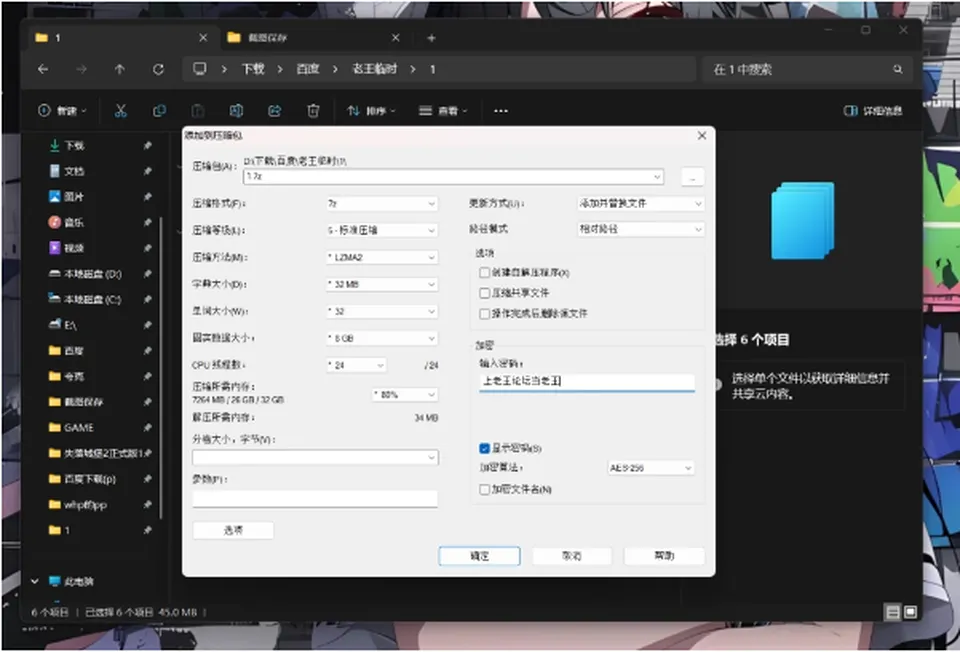Click the 确定 OK button
Screen dimensions: 960x652
(x=479, y=556)
